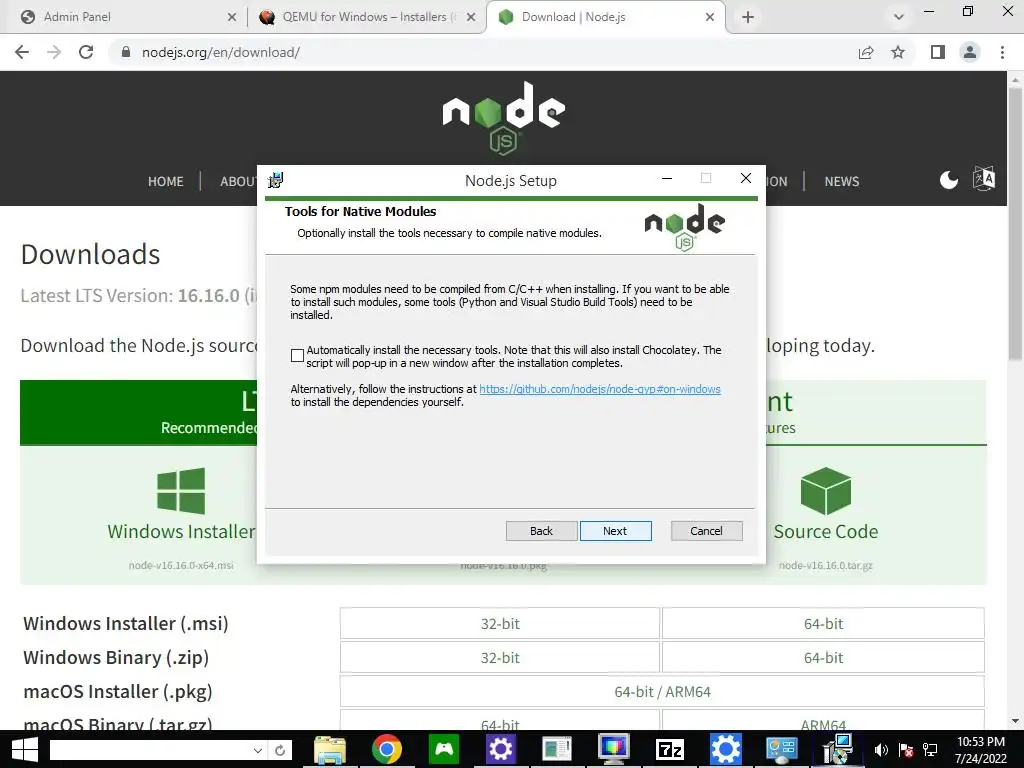Expand the taskbar address dropdown arrow
The height and width of the screenshot is (768, 1024).
click(258, 750)
